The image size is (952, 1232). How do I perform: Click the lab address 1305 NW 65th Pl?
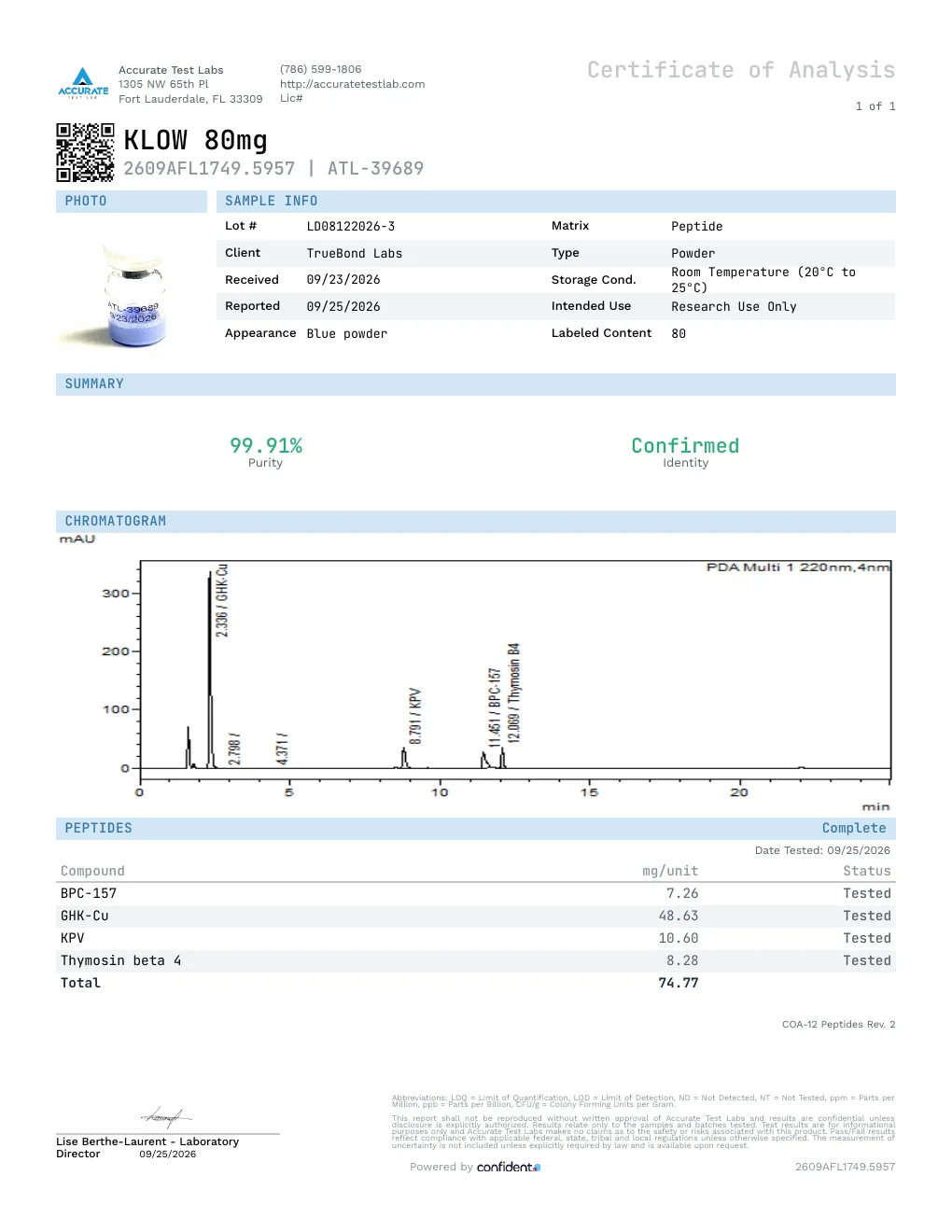(163, 84)
